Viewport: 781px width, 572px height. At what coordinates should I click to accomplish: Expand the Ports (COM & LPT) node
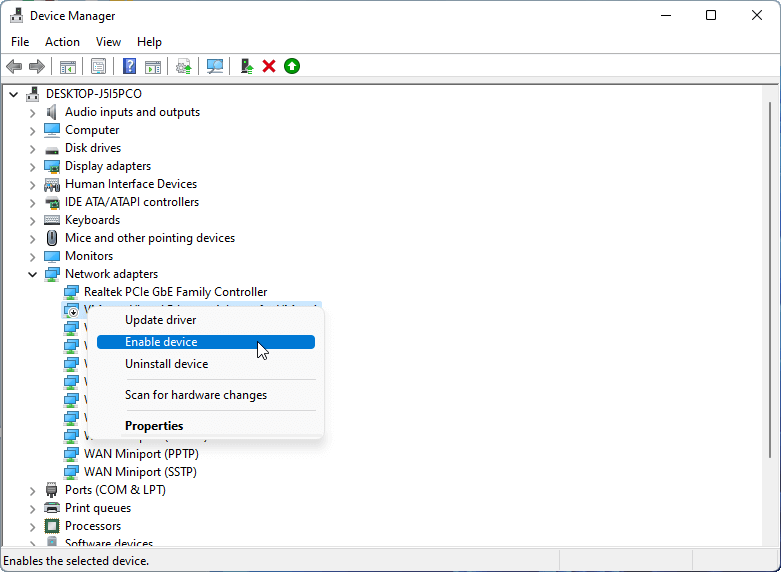click(x=32, y=490)
